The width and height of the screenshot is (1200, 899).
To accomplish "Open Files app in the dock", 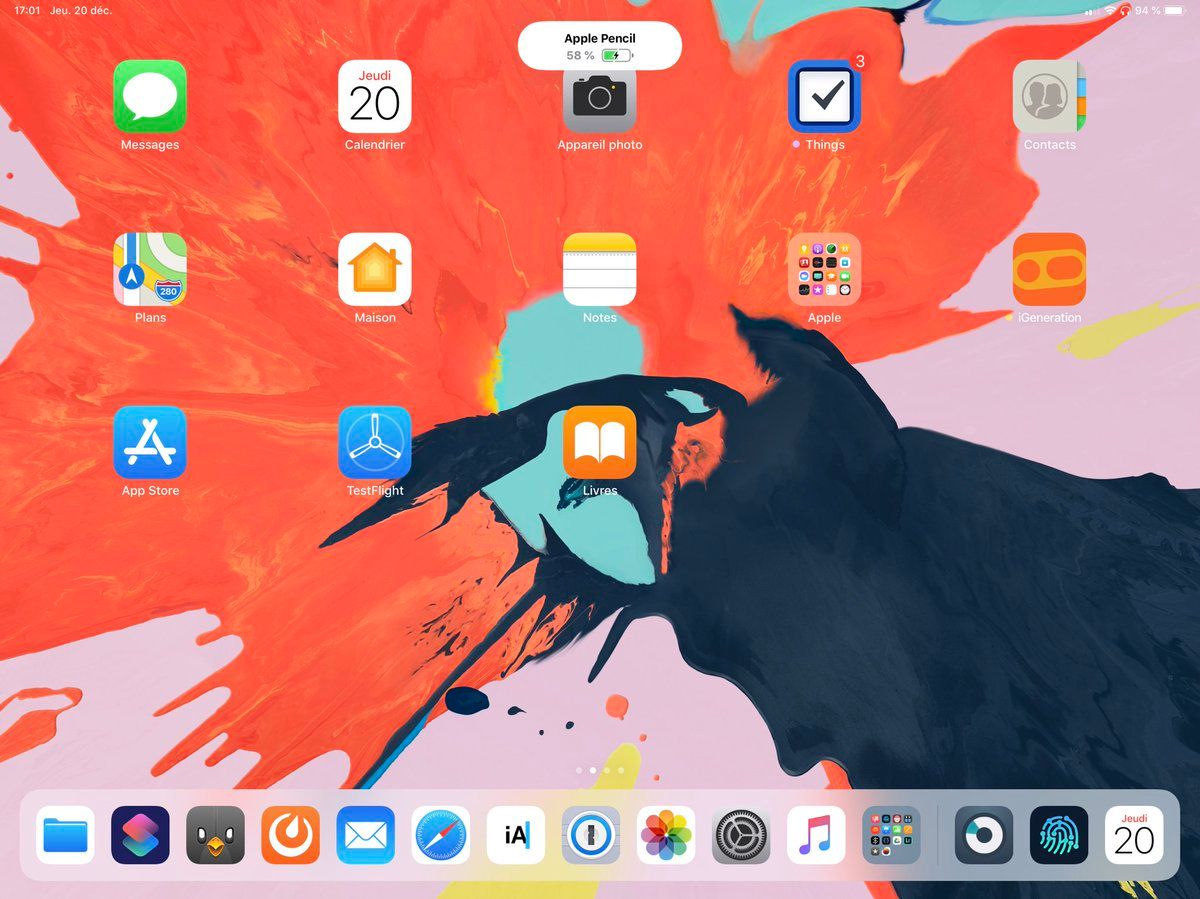I will pyautogui.click(x=66, y=835).
